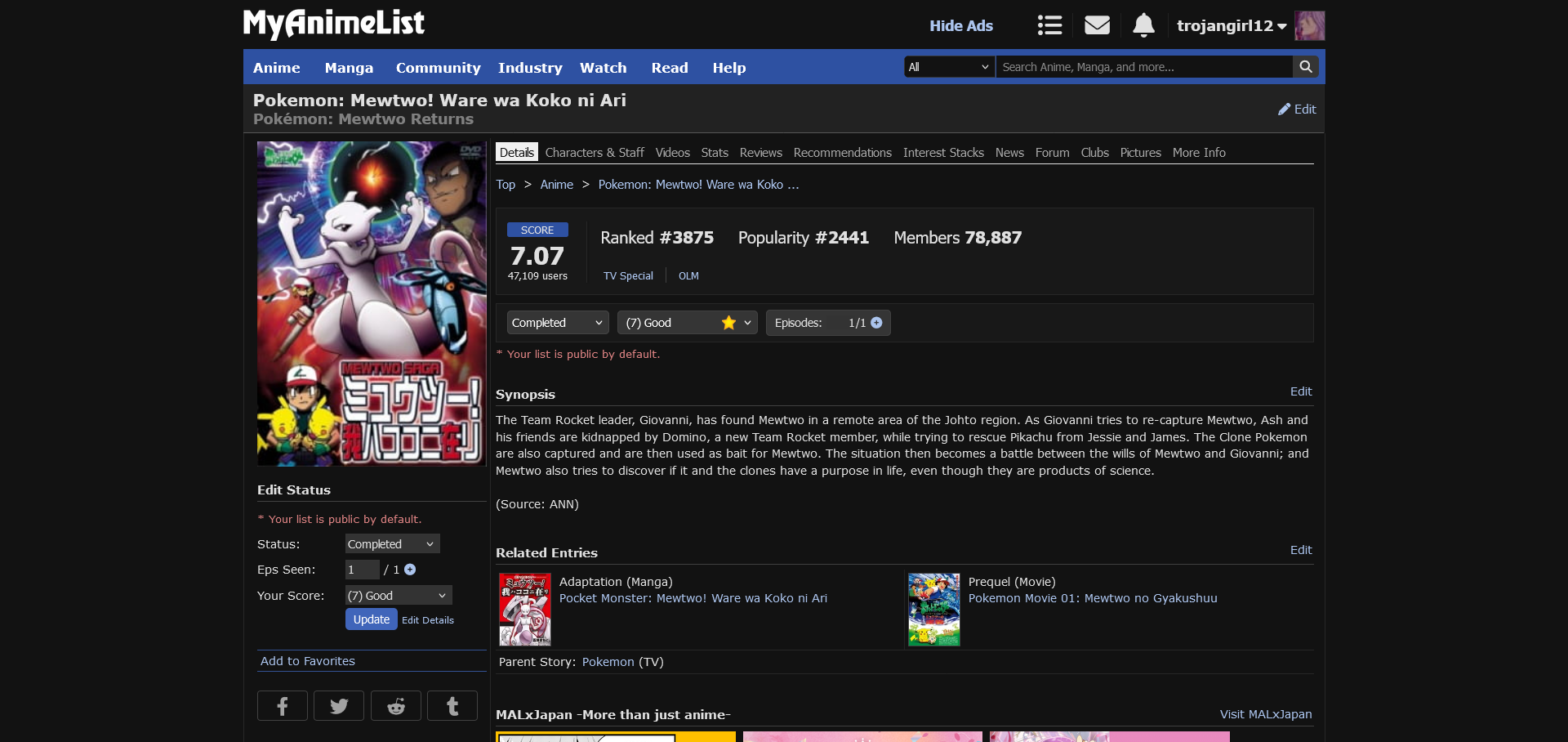The image size is (1568, 742).
Task: Open the Status dropdown in Edit Status panel
Action: [x=393, y=544]
